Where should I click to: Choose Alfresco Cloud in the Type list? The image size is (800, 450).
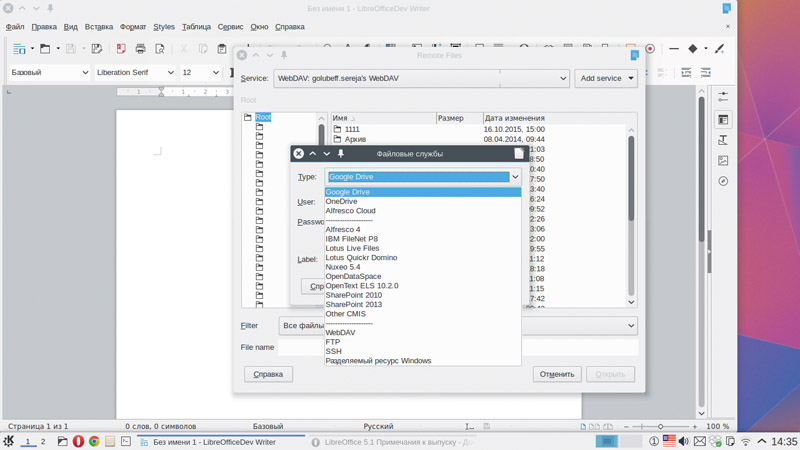point(423,211)
